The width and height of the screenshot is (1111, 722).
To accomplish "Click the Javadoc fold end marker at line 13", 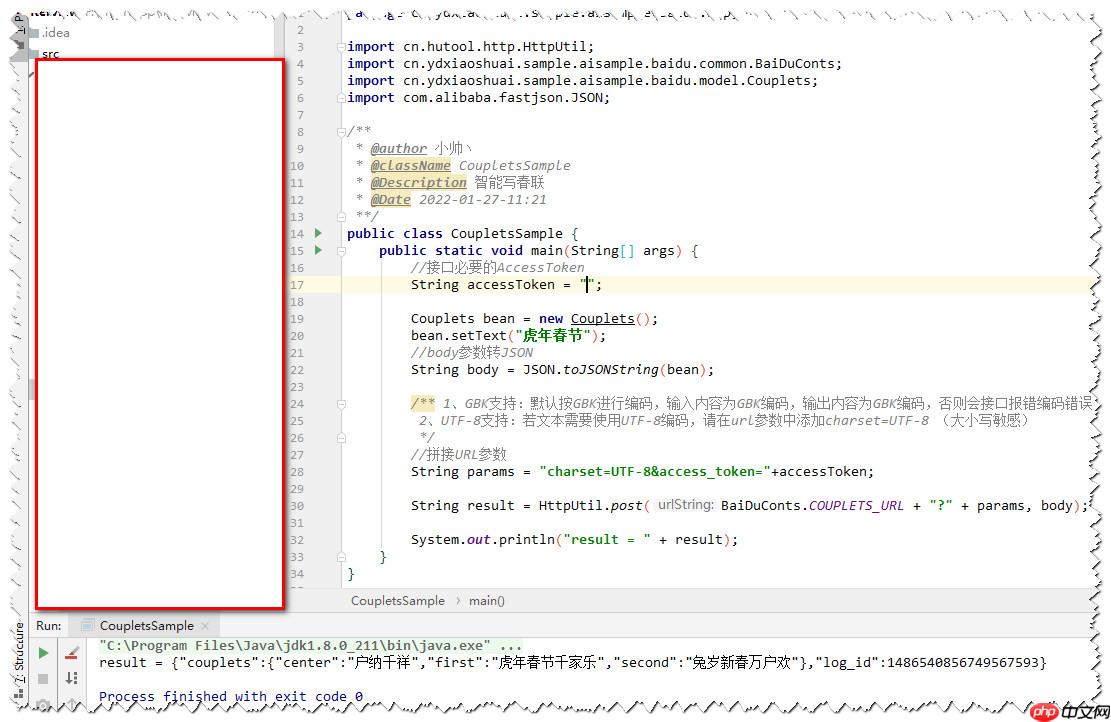I will 341,217.
